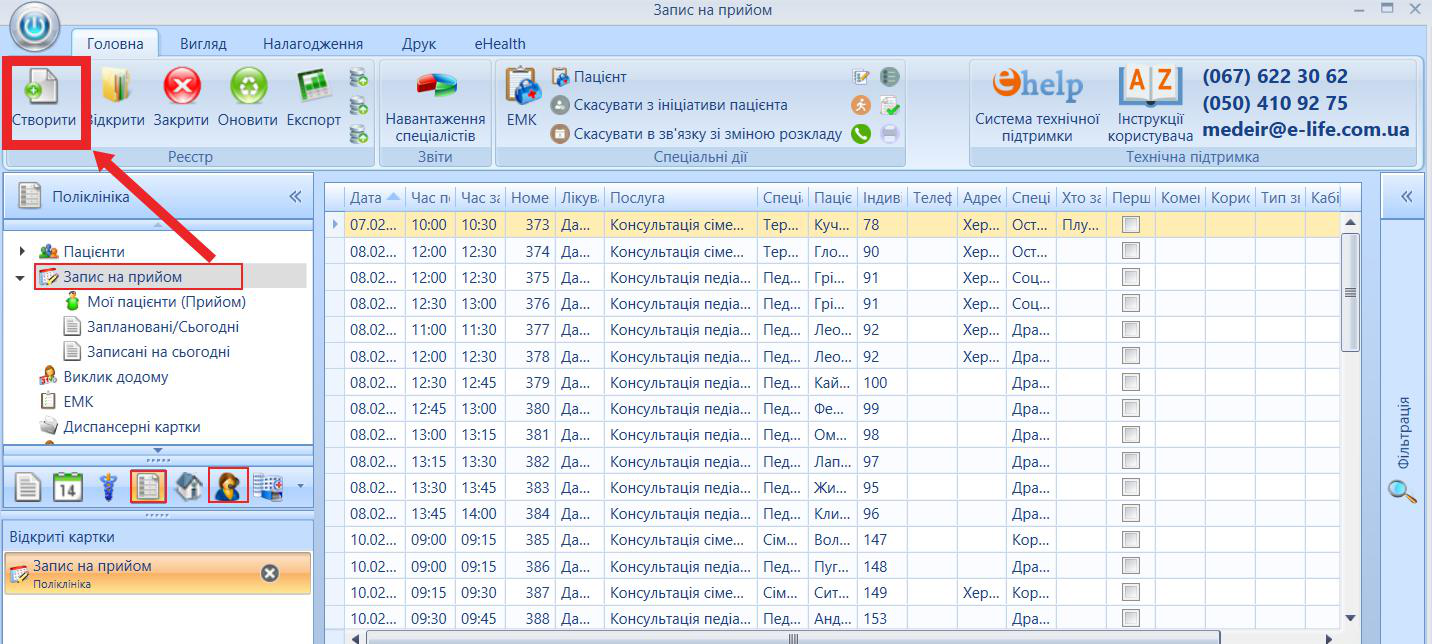
Task: Click the calendar icon in bottom sidebar toolbar
Action: pos(67,487)
